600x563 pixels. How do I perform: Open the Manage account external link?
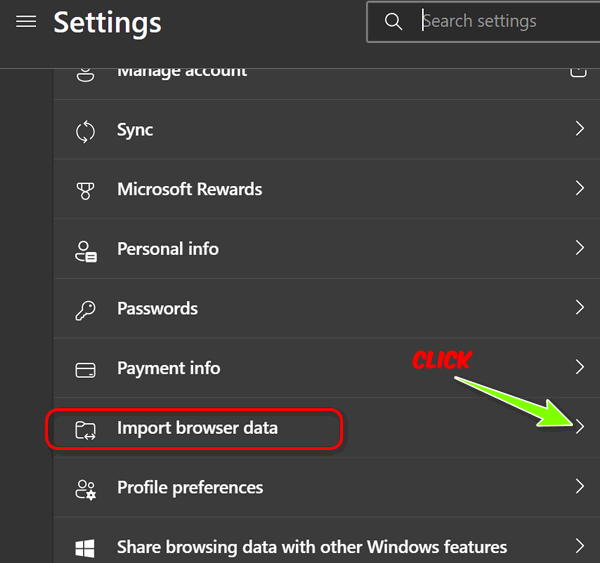click(x=578, y=70)
